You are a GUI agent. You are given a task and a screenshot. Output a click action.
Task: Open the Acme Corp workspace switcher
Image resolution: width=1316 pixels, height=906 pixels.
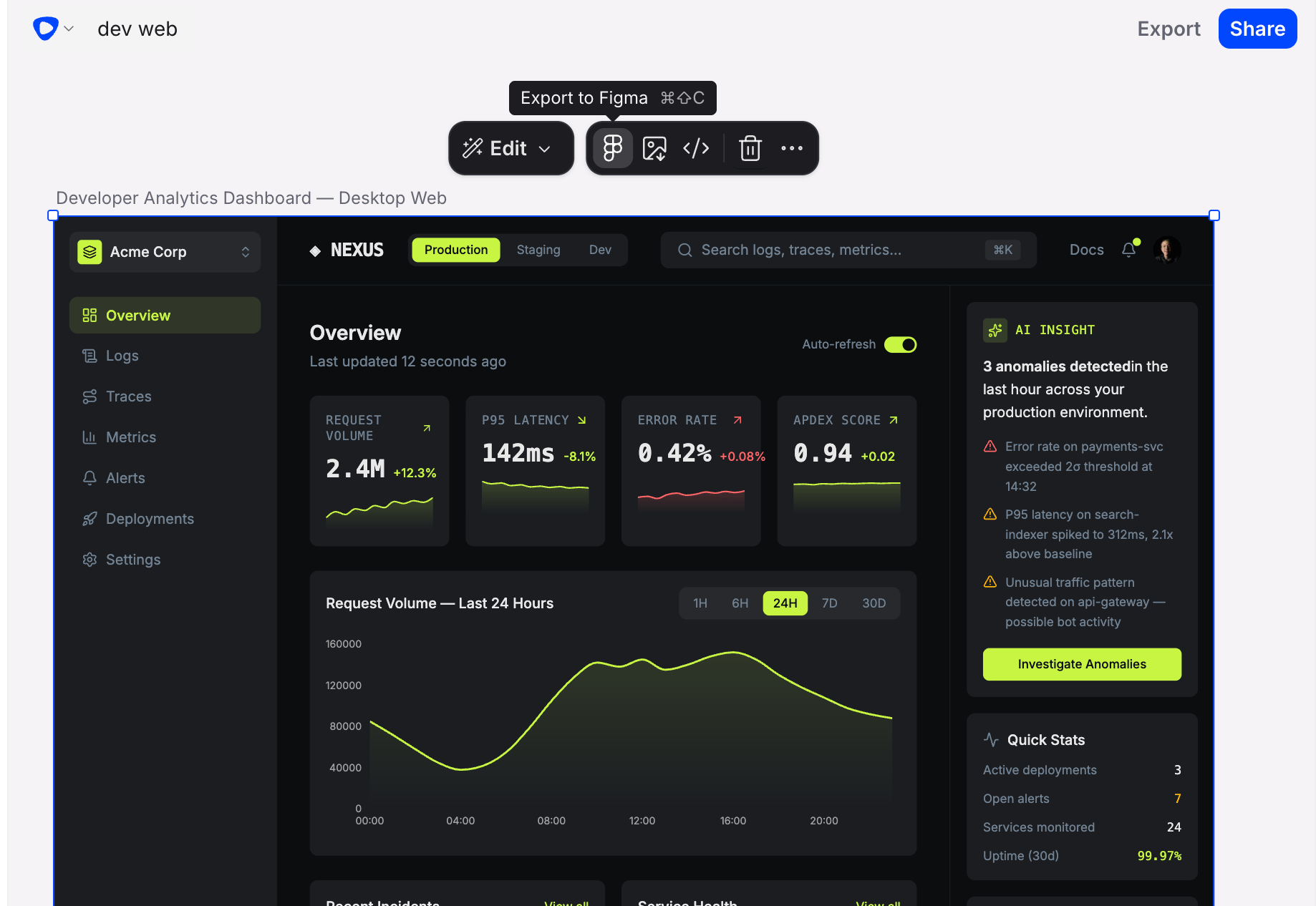(x=165, y=252)
